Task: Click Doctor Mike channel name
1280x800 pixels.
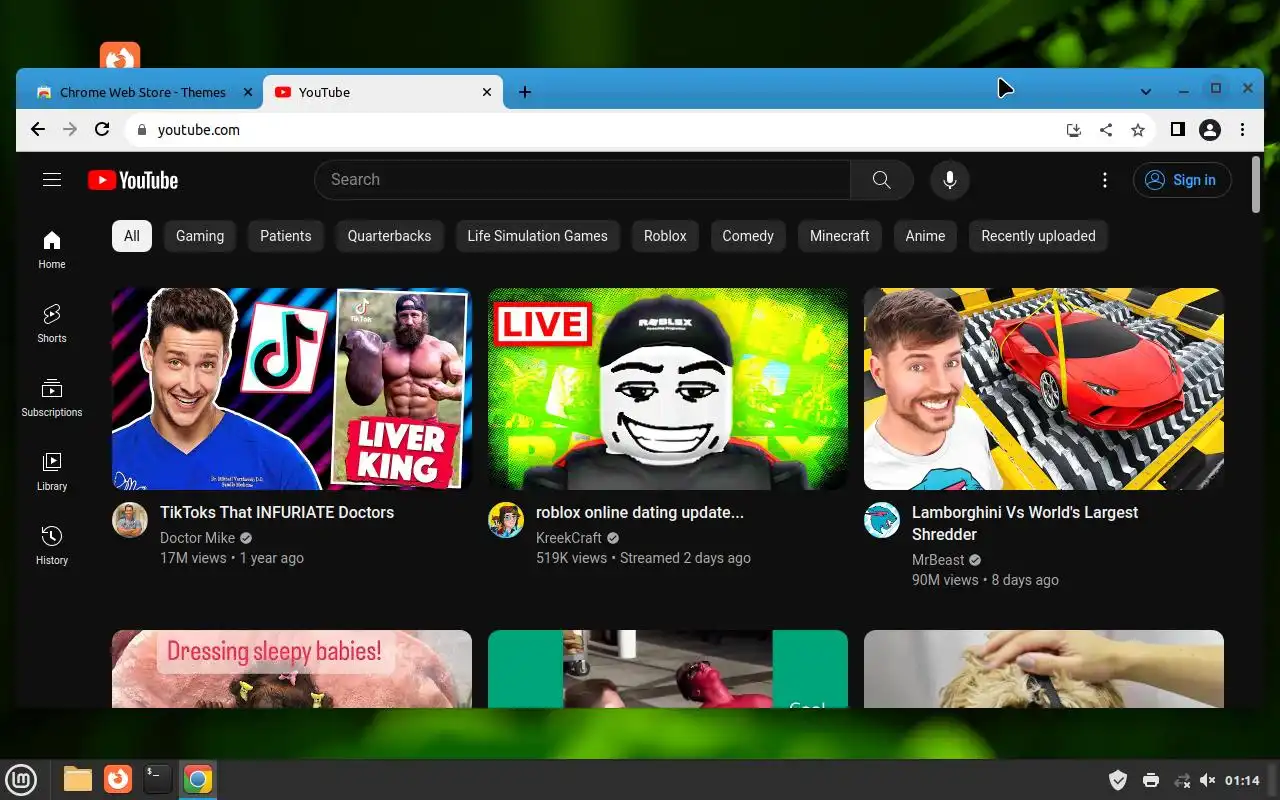Action: click(197, 538)
